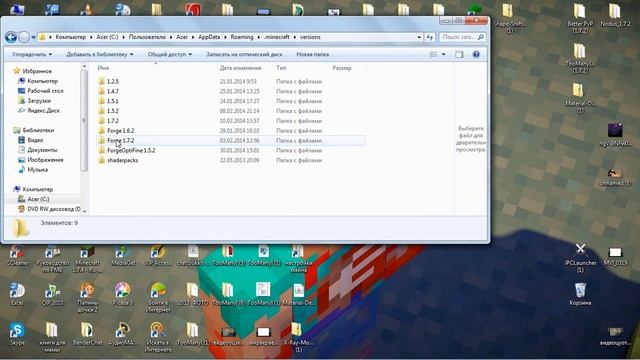Image resolution: width=640 pixels, height=360 pixels.
Task: Sort by Дата изменения column header
Action: tap(240, 68)
